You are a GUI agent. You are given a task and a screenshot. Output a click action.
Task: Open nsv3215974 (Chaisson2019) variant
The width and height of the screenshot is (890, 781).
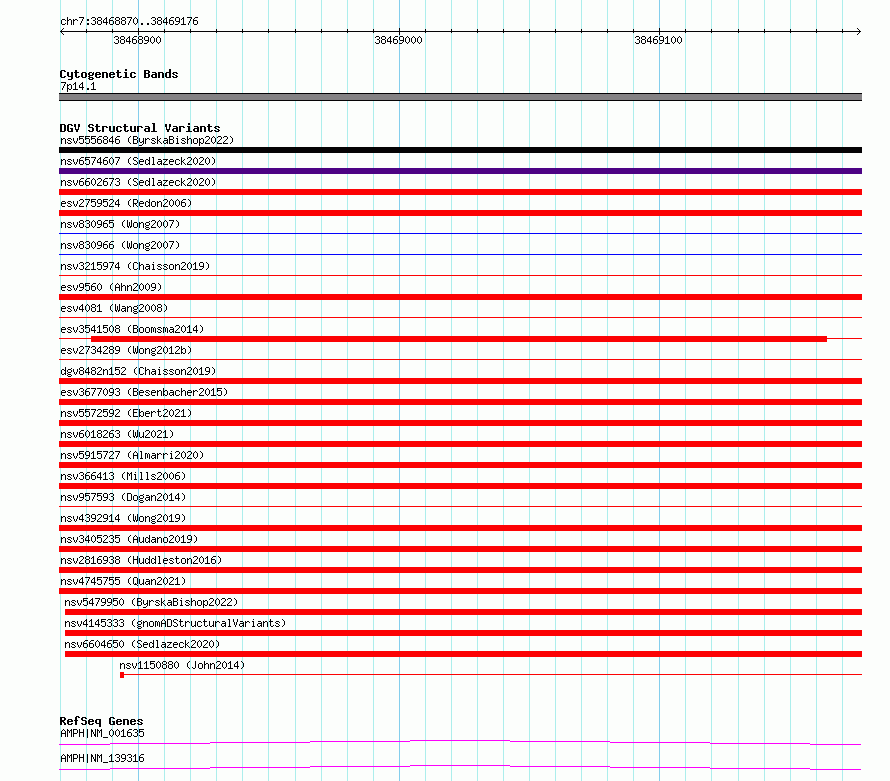(135, 266)
